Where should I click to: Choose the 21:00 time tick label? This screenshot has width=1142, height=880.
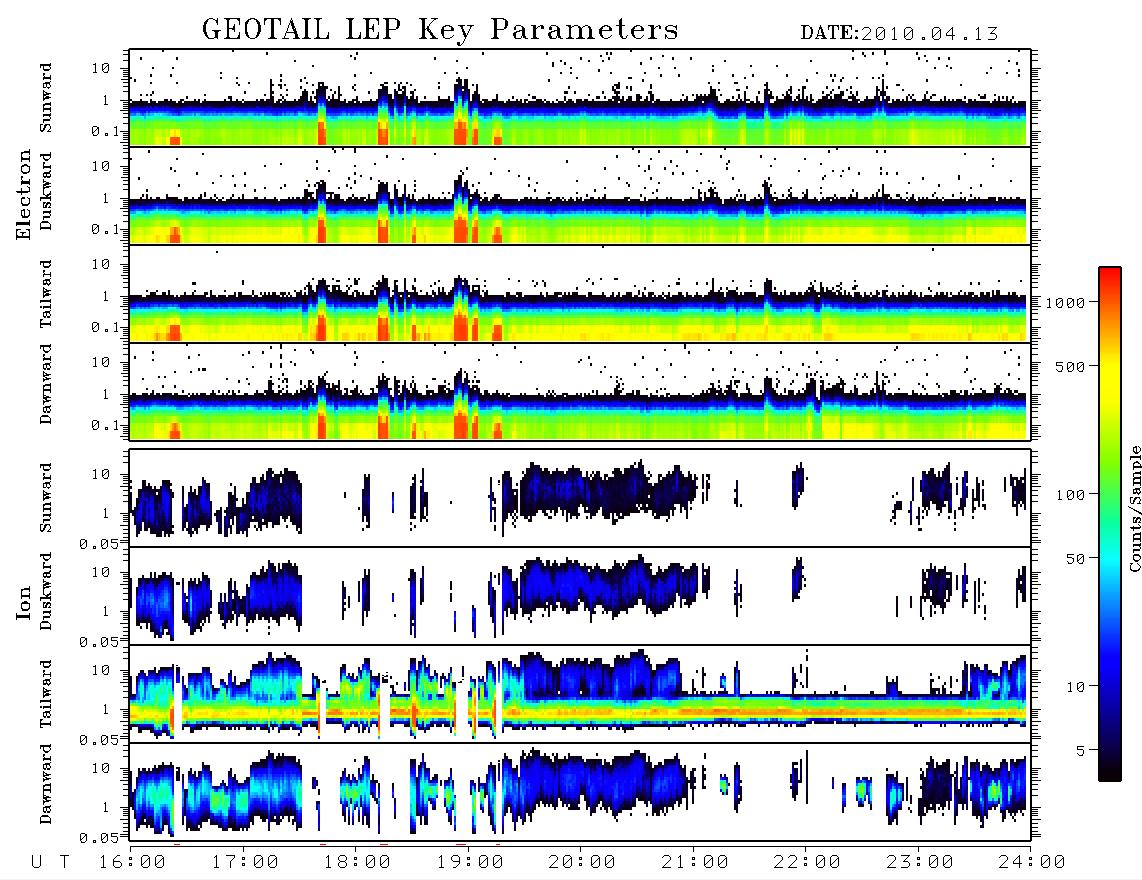[x=695, y=862]
